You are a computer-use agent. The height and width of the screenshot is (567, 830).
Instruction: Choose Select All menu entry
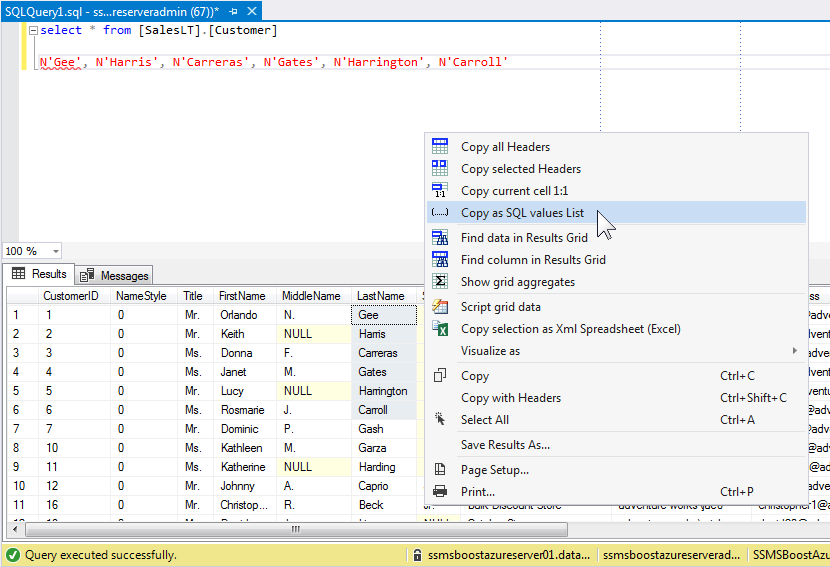point(616,420)
